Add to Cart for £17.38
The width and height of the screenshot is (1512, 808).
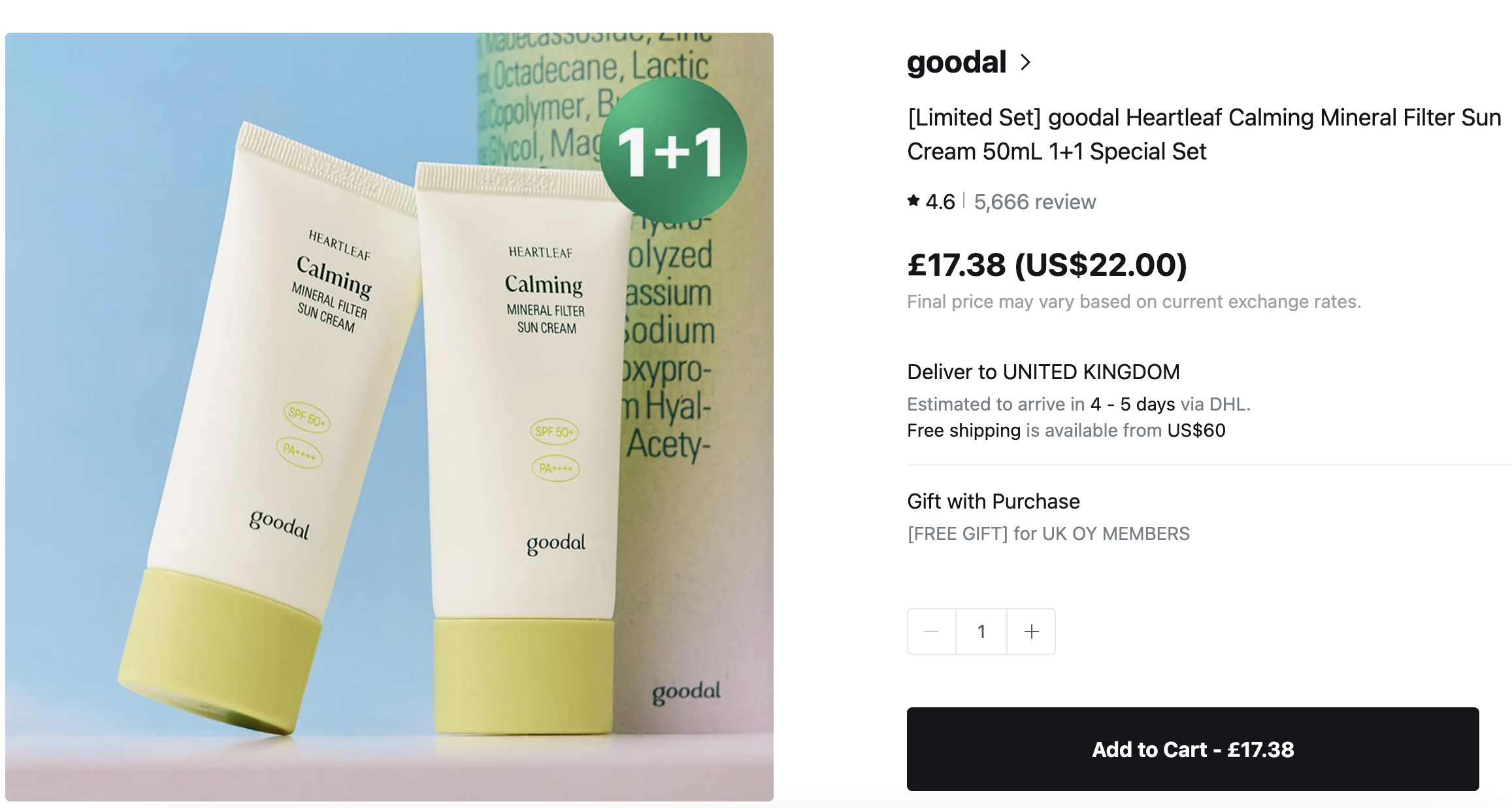[x=1192, y=749]
